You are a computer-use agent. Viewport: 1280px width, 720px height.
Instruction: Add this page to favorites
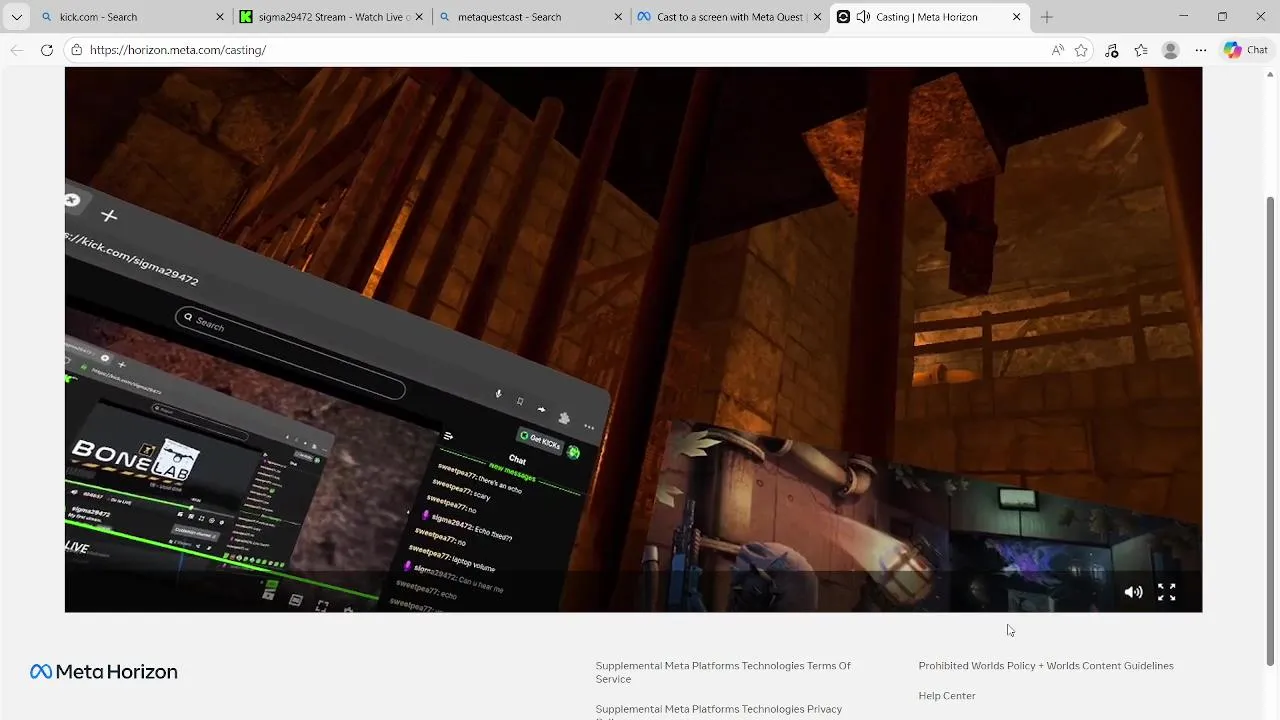[1081, 50]
